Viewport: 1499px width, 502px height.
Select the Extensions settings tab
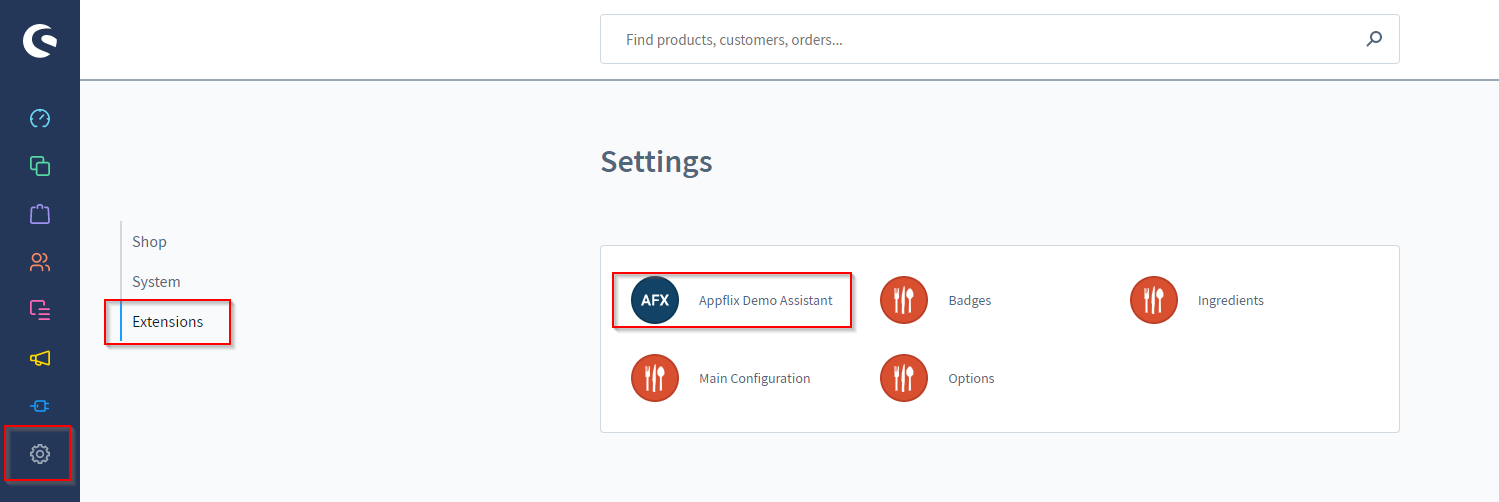pyautogui.click(x=168, y=322)
